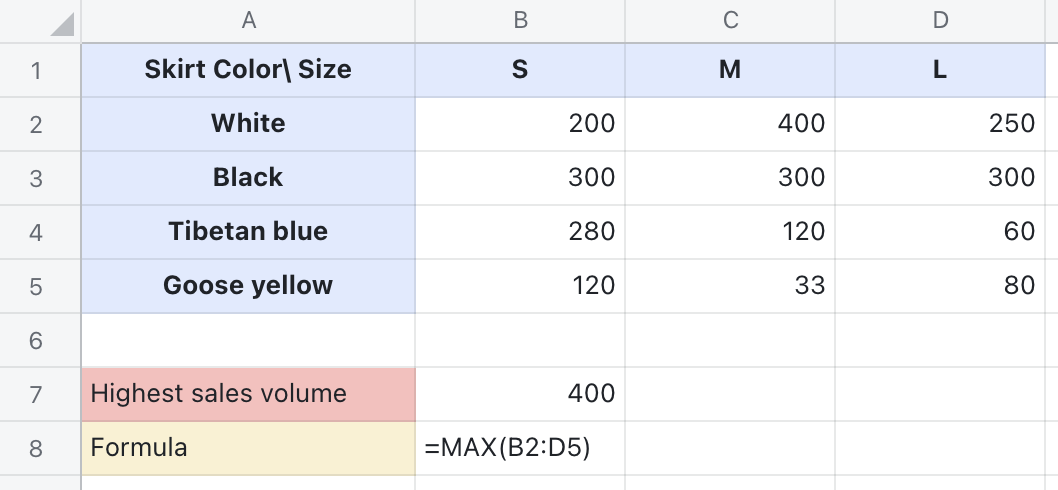Click the 'Goose yellow' cell
Viewport: 1058px width, 490px height.
248,286
